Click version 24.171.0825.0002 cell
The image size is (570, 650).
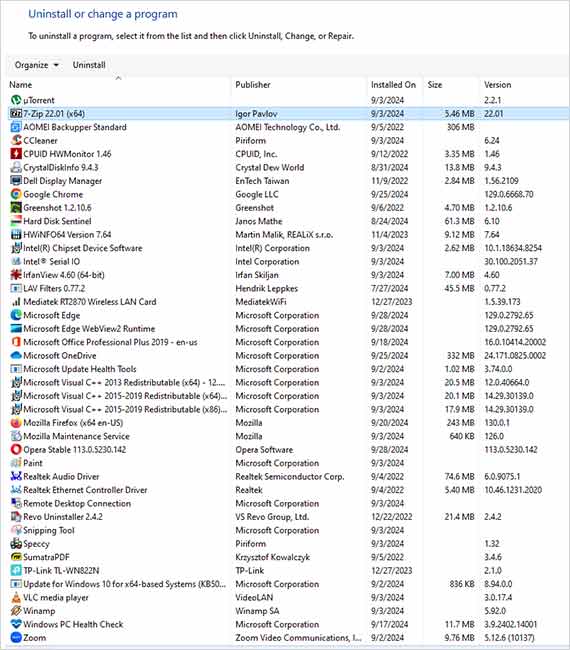point(515,355)
